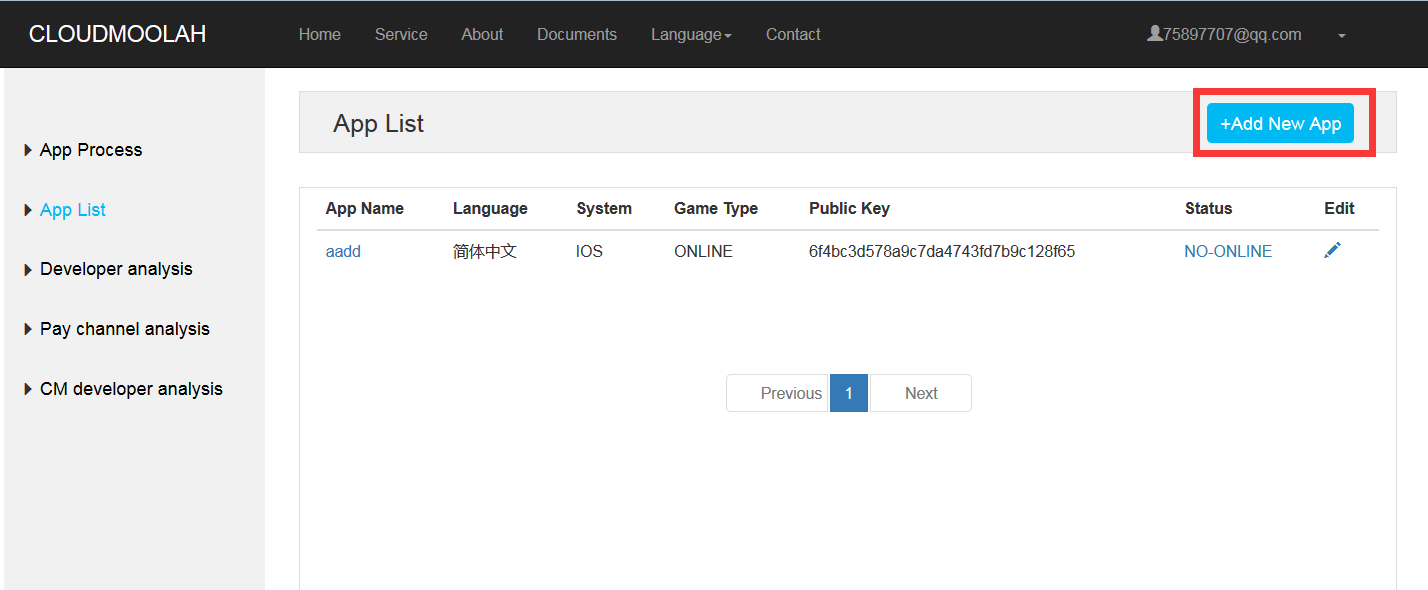Image resolution: width=1428 pixels, height=590 pixels.
Task: Open the Language dropdown menu
Action: point(691,35)
